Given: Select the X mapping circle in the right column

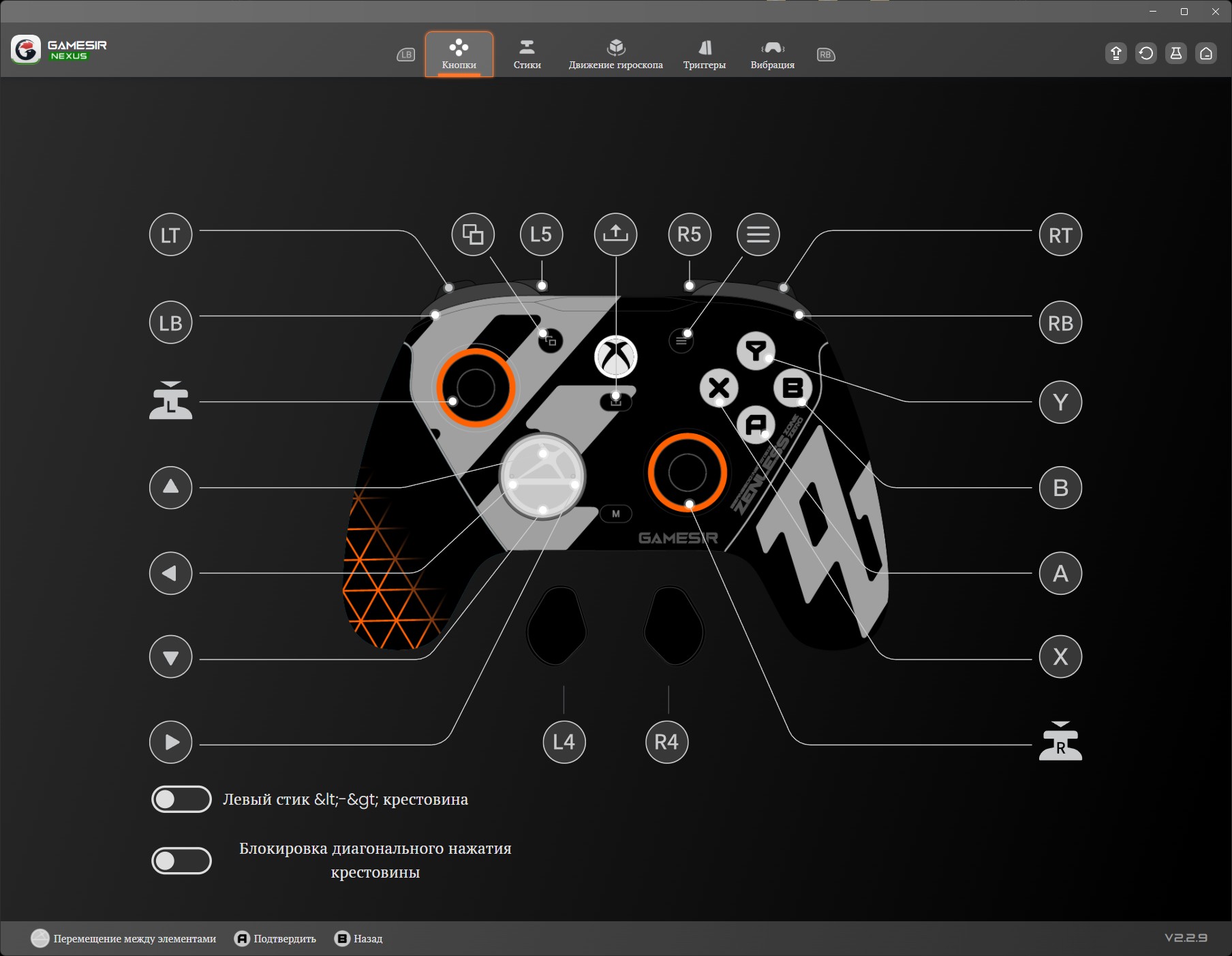Looking at the screenshot, I should coord(1060,657).
